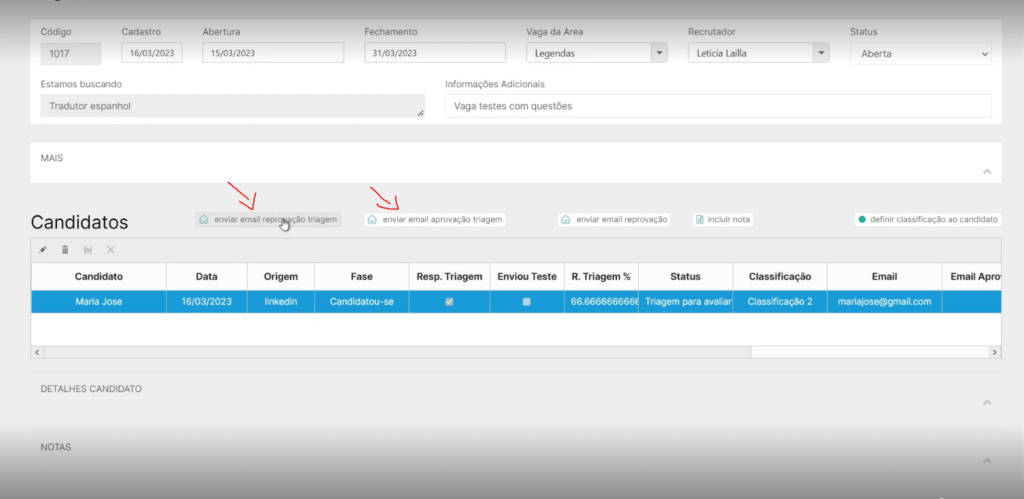
Task: Open the Vaga da Area dropdown
Action: (x=658, y=53)
